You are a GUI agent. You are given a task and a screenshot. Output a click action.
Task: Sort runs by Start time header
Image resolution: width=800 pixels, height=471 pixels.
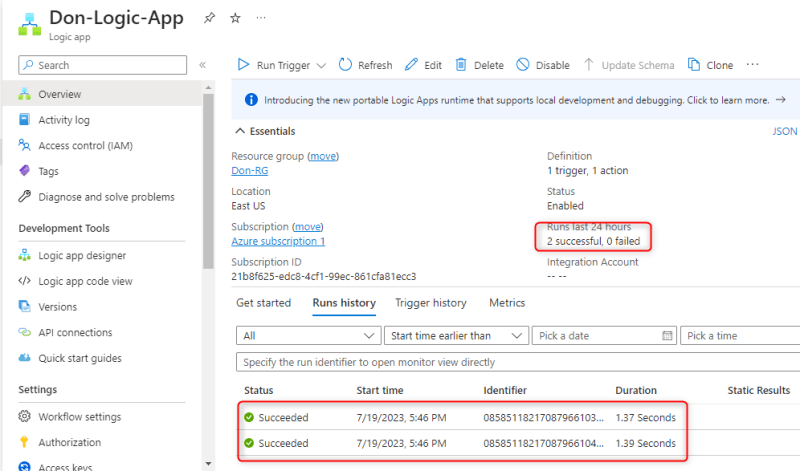(380, 390)
